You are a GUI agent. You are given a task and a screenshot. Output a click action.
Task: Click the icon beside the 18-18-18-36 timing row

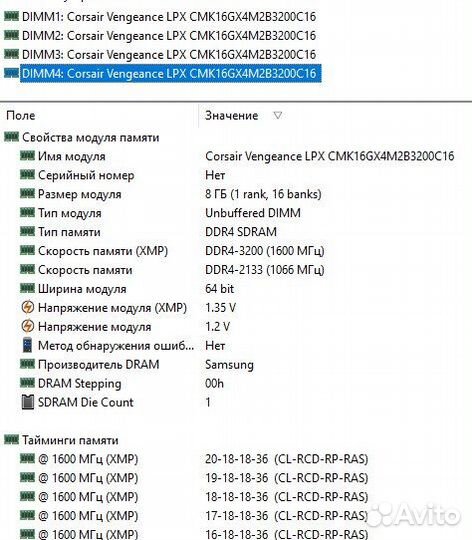coord(27,497)
